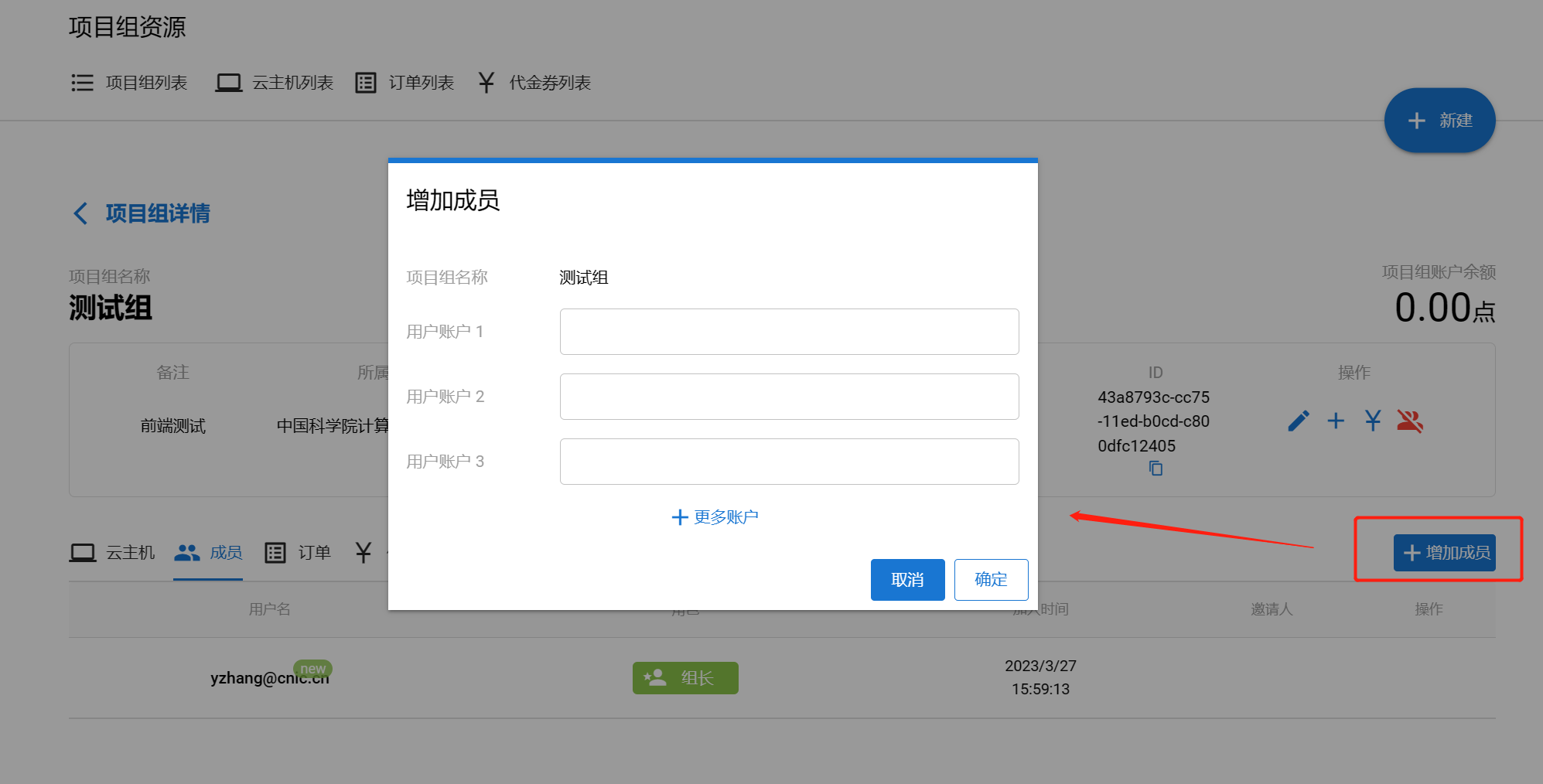Copy the project group ID icon
This screenshot has width=1543, height=784.
[x=1156, y=469]
